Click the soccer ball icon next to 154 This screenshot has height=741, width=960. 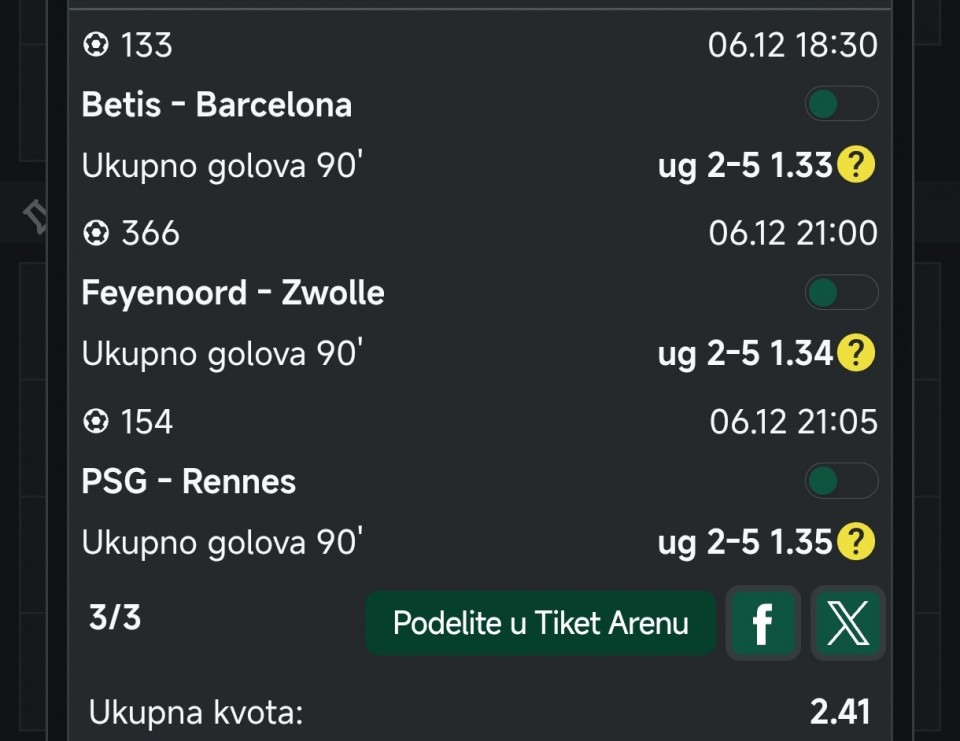(95, 422)
